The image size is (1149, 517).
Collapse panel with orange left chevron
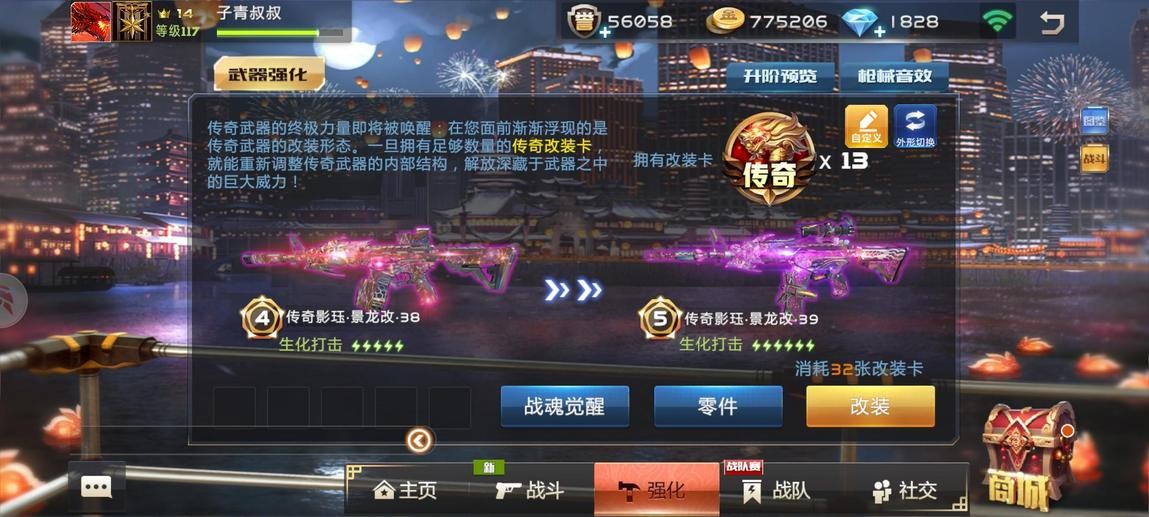pyautogui.click(x=420, y=440)
